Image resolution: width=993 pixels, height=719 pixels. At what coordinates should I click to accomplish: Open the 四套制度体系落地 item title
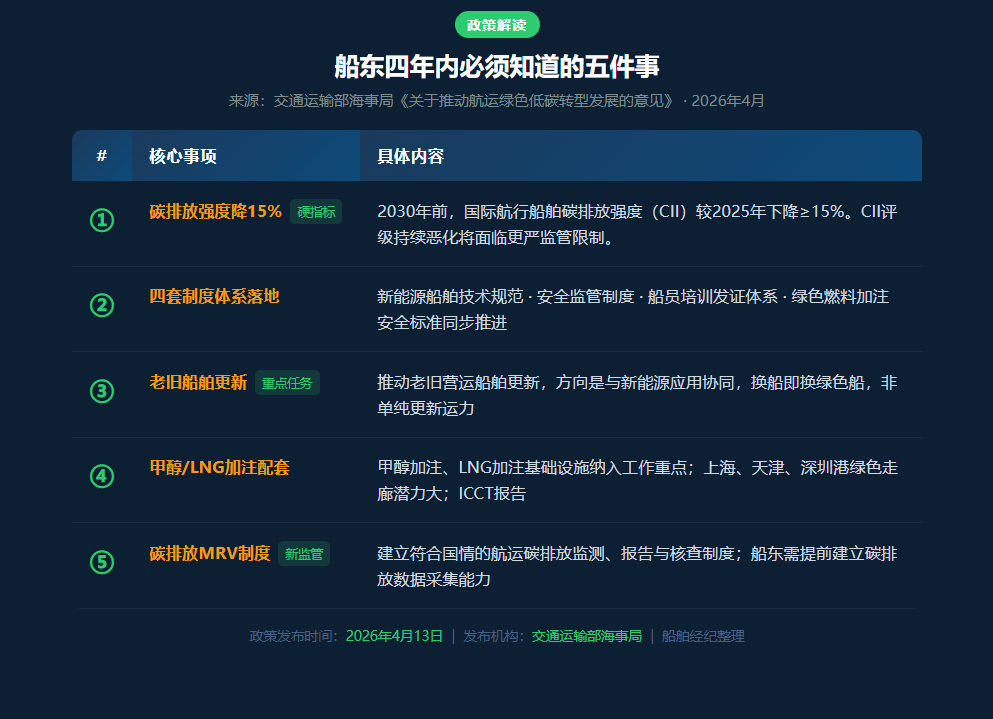[214, 297]
